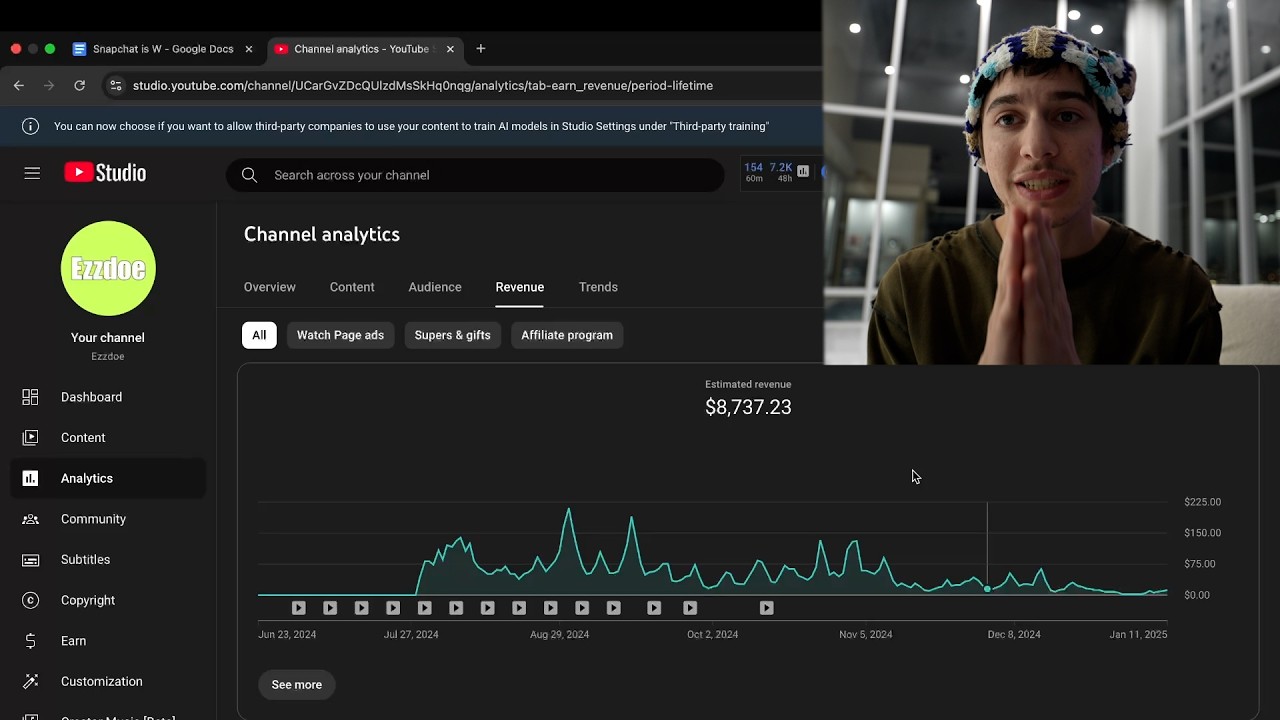Open Subtitles from the sidebar
The image size is (1280, 720).
tap(108, 560)
